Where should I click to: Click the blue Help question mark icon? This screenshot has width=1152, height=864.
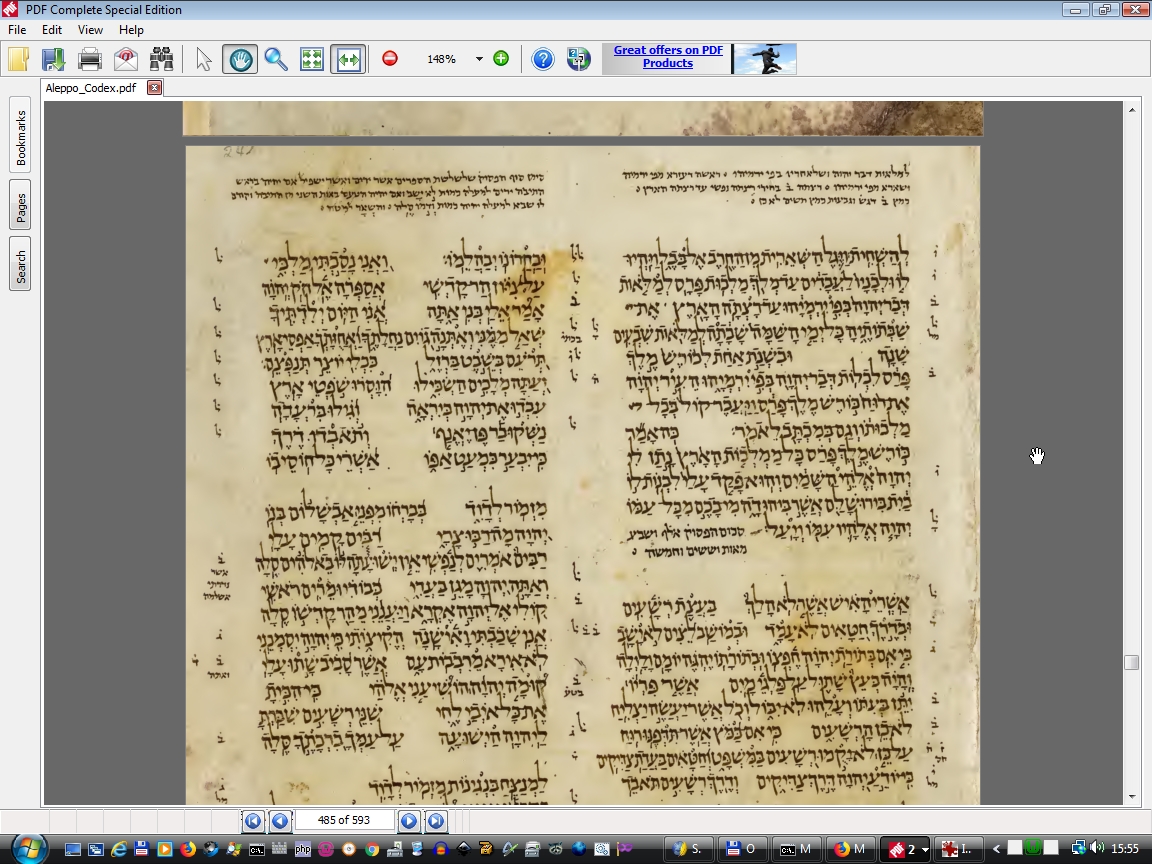543,59
